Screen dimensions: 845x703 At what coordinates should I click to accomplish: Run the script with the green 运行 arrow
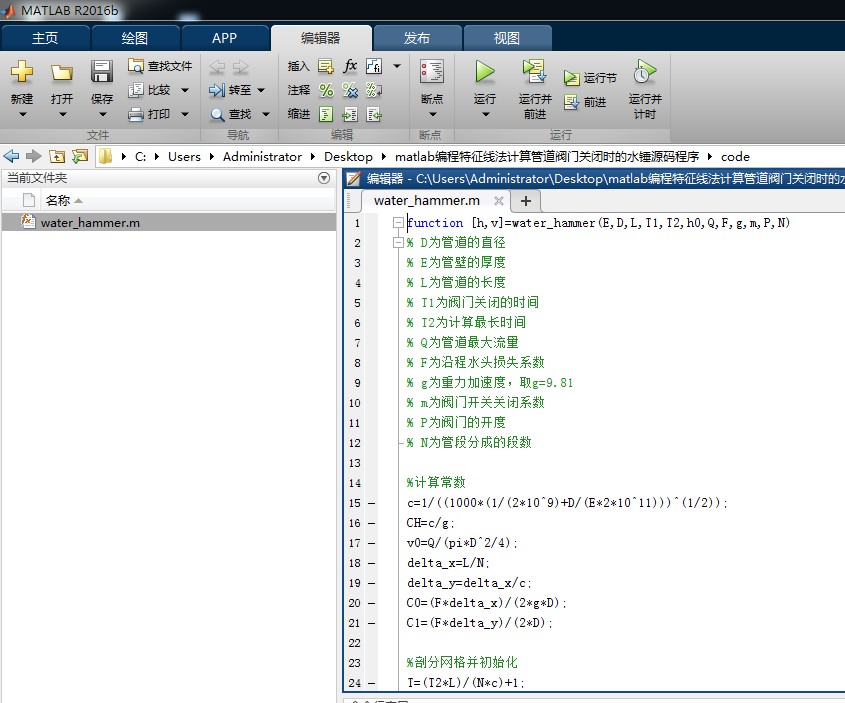pos(484,72)
